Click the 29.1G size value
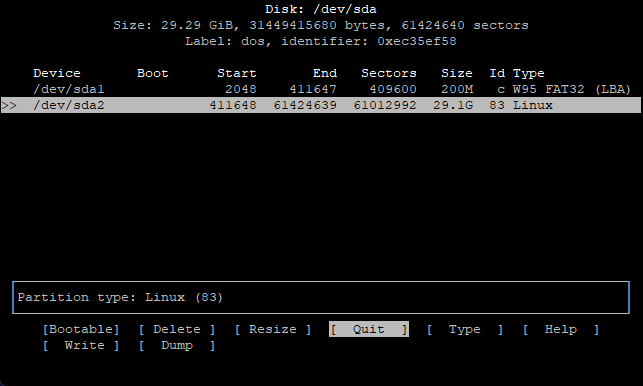The width and height of the screenshot is (643, 386). pos(453,105)
